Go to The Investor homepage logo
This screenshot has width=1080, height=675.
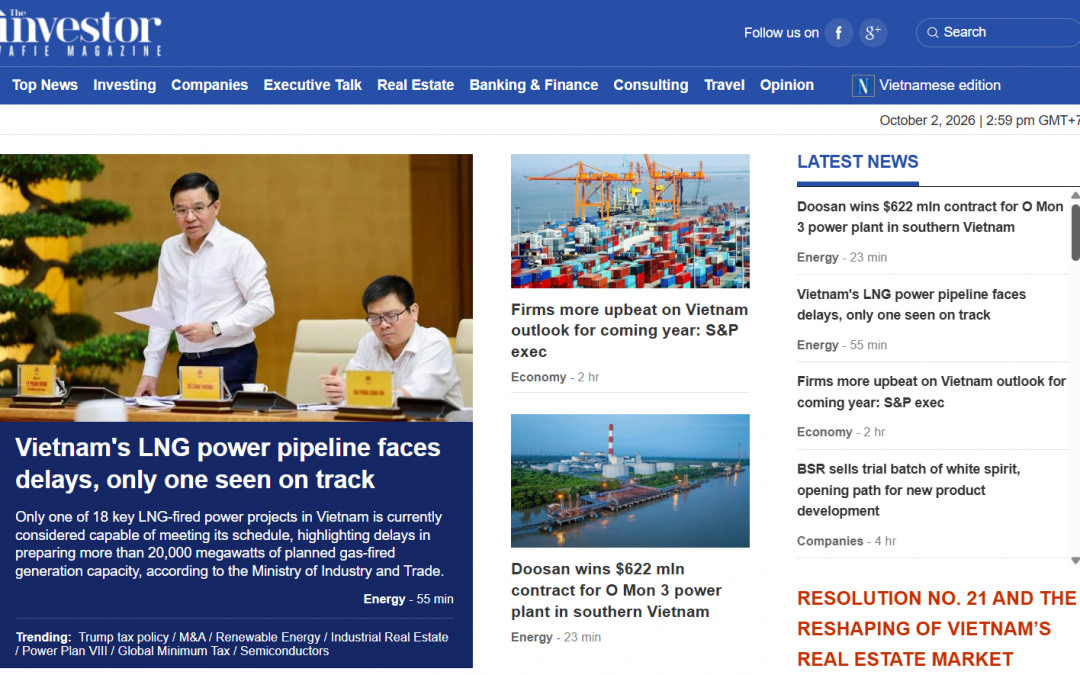[x=81, y=32]
